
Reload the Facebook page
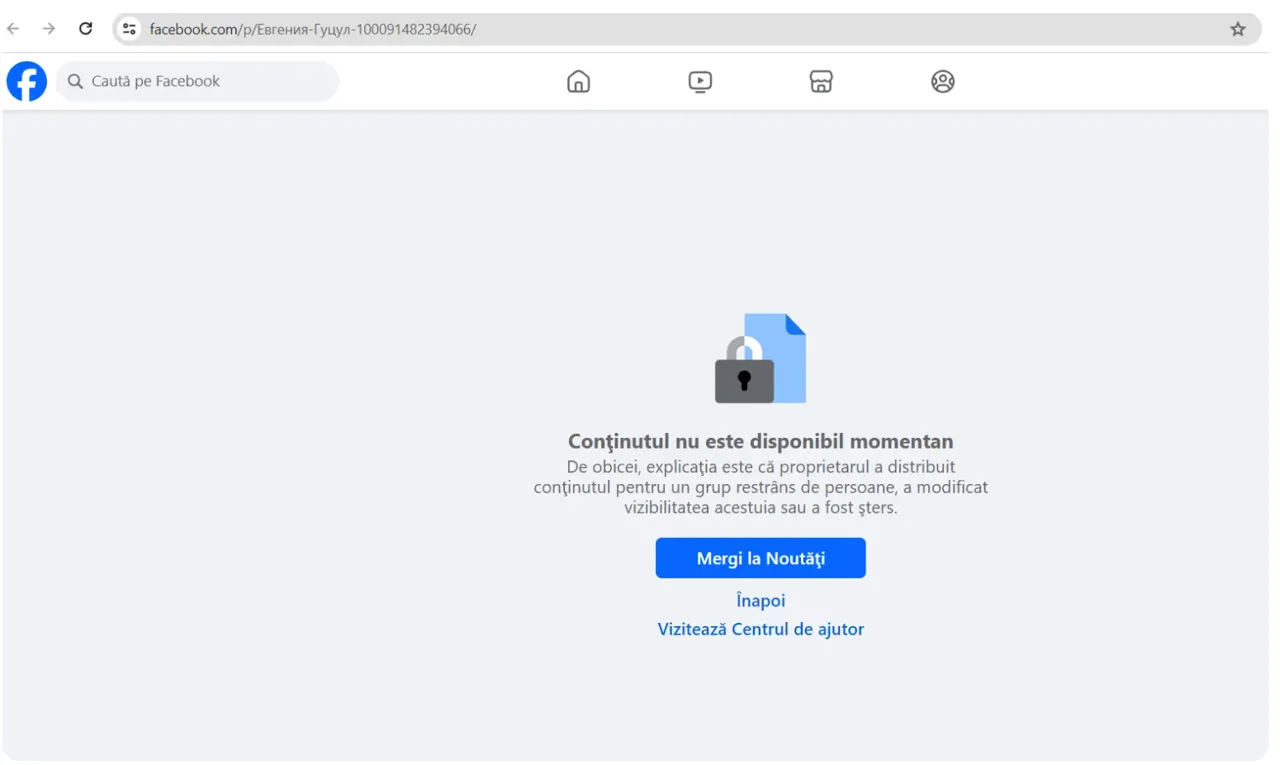(86, 29)
